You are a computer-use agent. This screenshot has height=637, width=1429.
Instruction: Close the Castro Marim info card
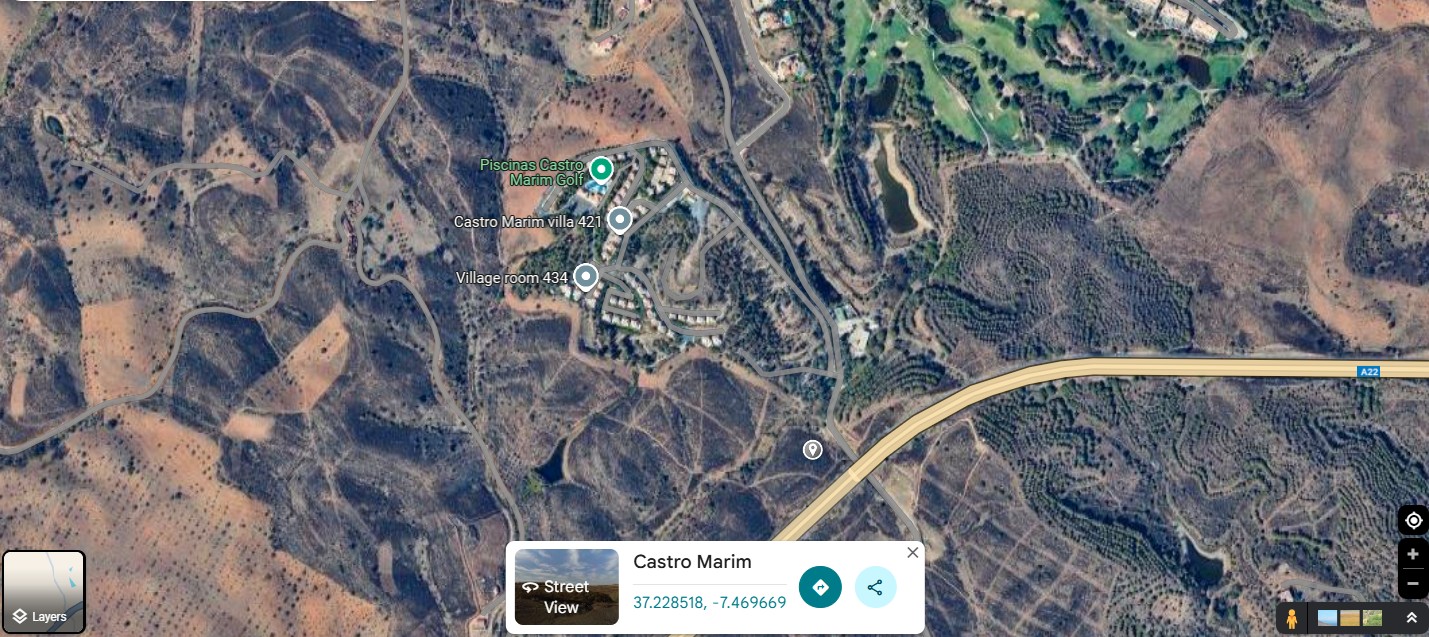pyautogui.click(x=912, y=553)
